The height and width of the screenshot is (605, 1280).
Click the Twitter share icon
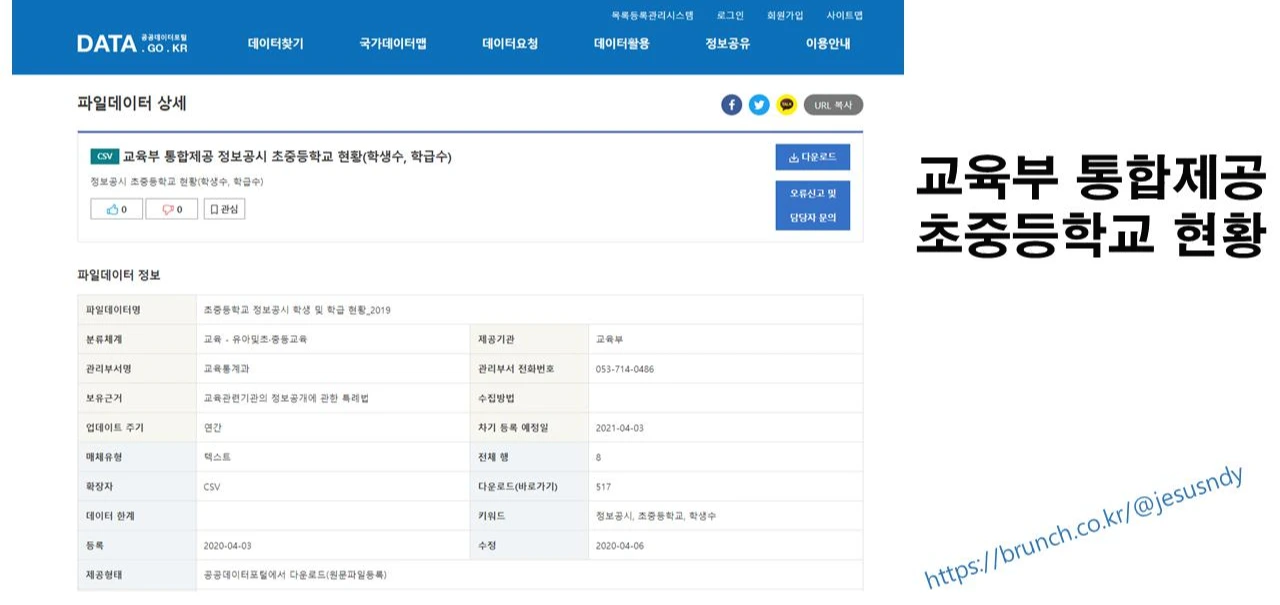759,104
